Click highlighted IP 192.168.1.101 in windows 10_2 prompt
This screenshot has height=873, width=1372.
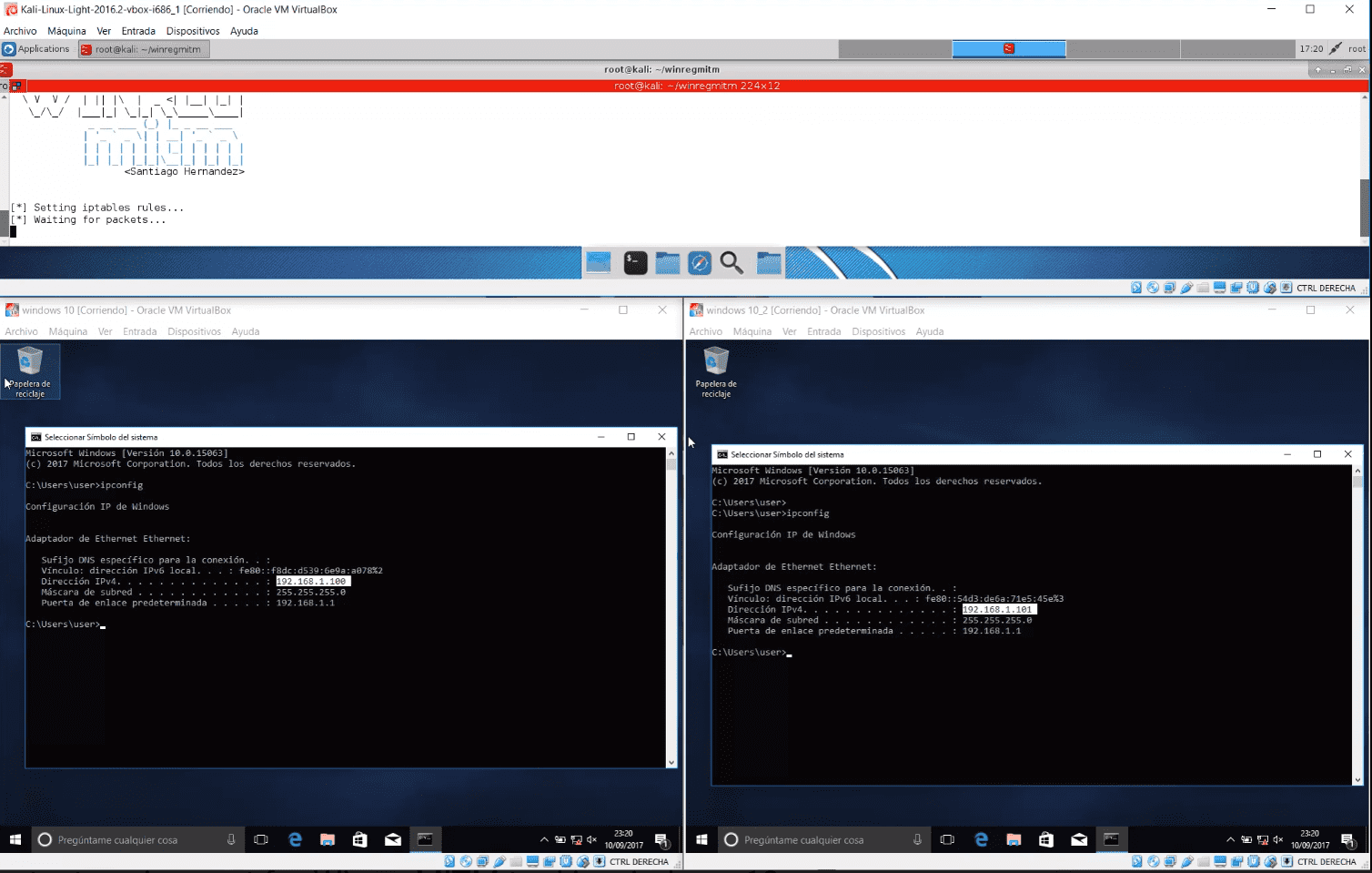998,609
